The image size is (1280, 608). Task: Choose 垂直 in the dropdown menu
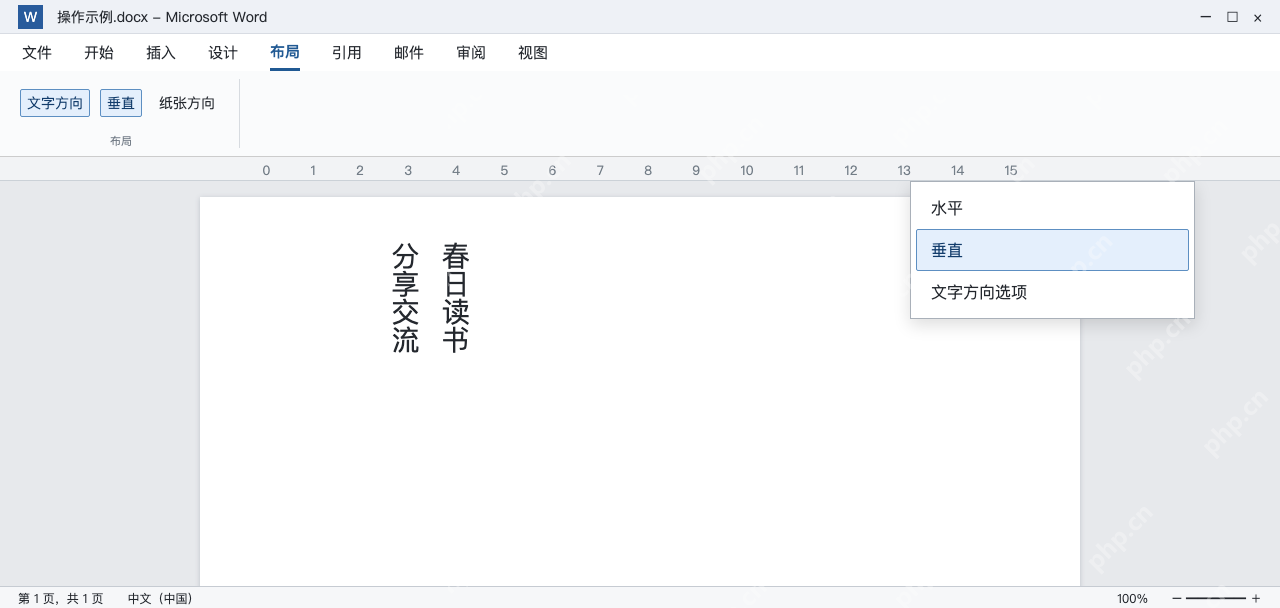(1052, 250)
